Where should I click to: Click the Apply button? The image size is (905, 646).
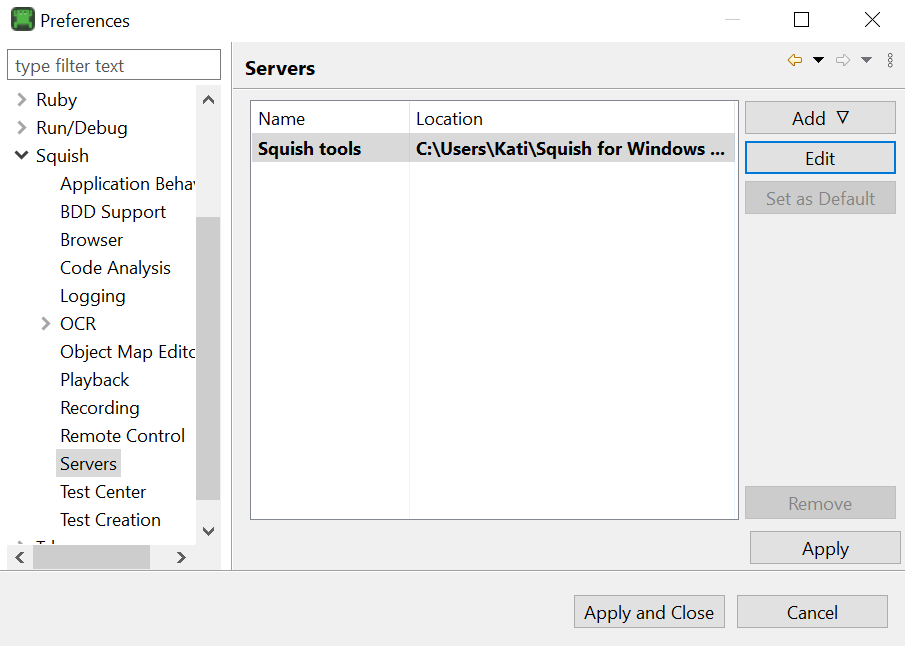[825, 548]
